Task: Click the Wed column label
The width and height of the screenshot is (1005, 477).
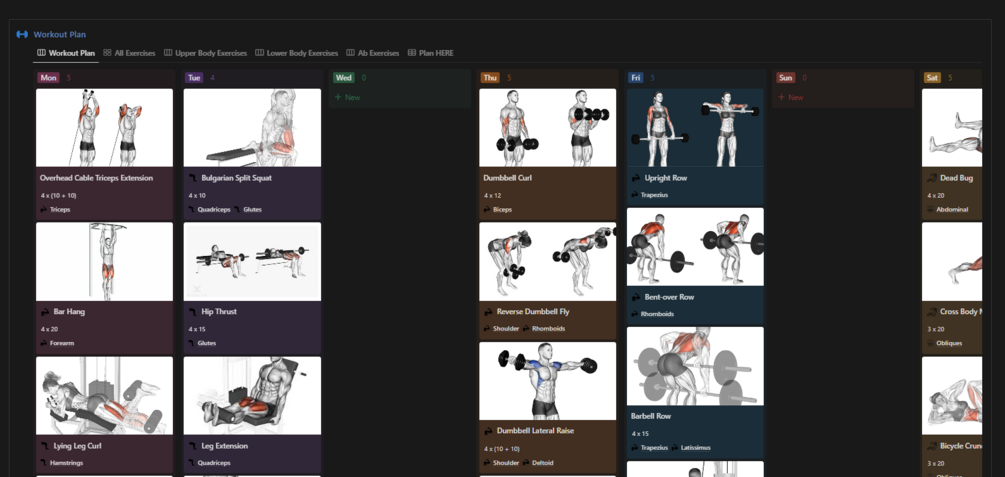Action: pos(344,78)
